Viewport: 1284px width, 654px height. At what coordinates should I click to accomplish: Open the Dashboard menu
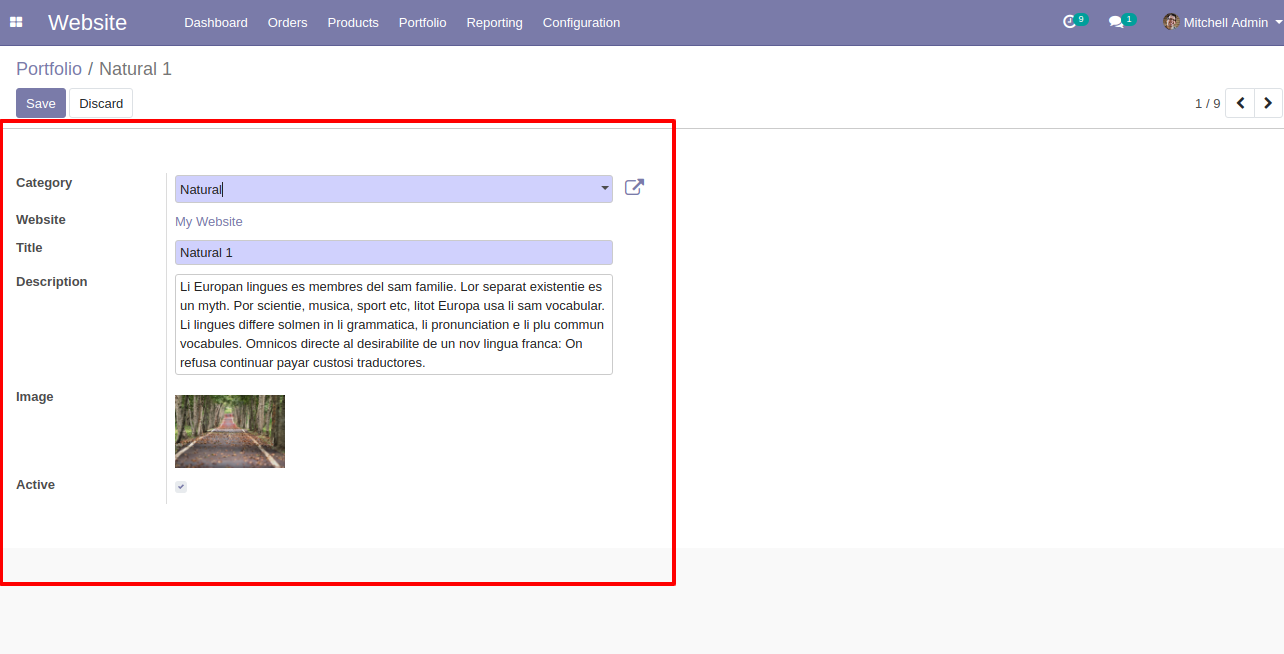(x=216, y=22)
